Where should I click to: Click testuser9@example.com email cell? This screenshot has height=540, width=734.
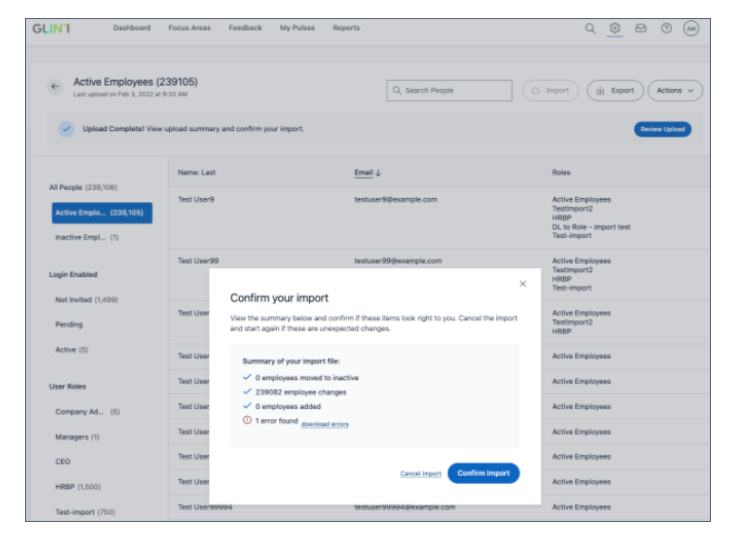coord(396,200)
